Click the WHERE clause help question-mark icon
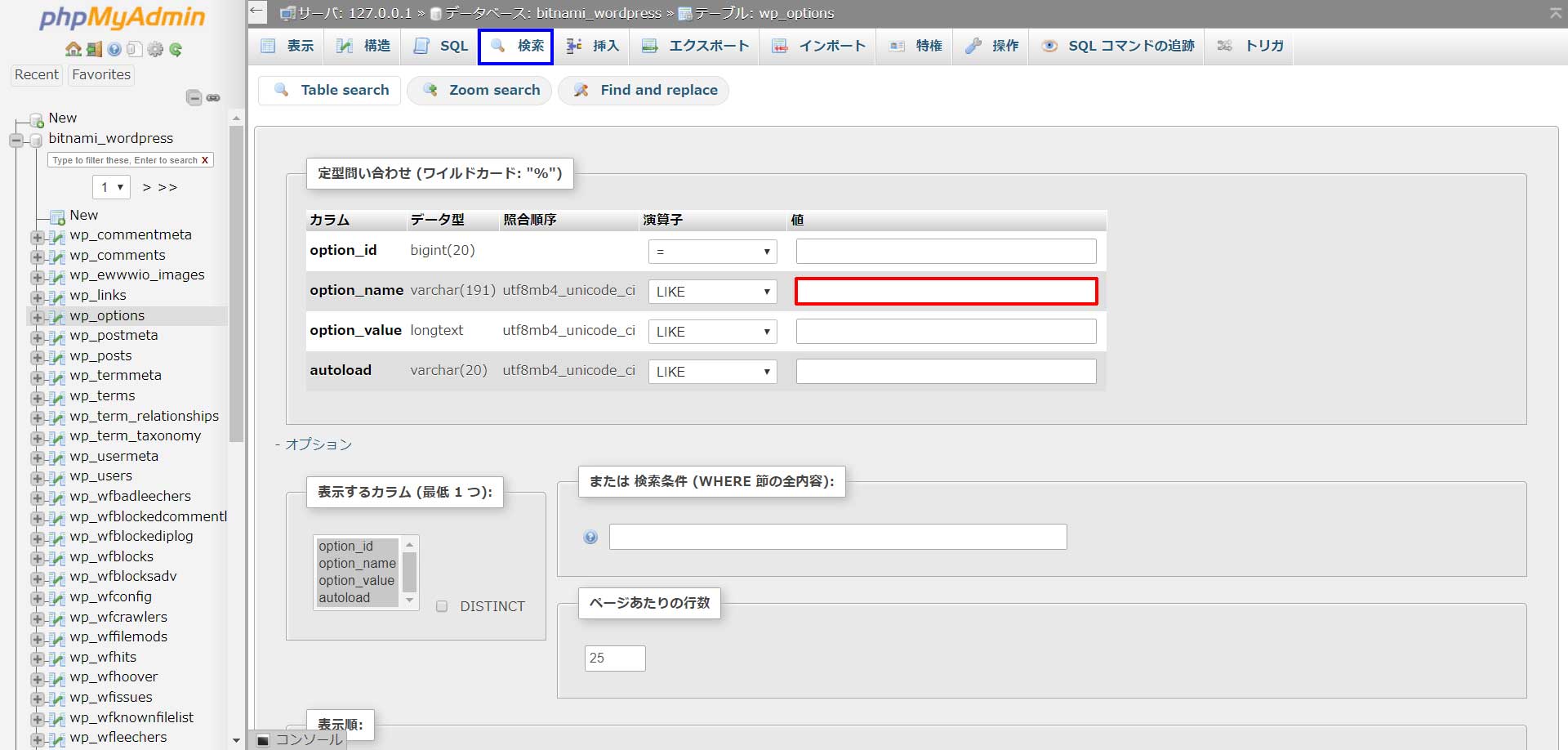 coord(590,537)
